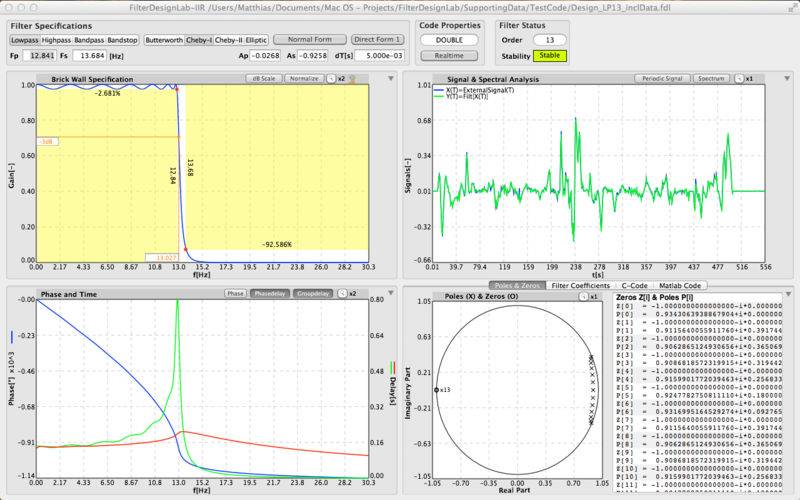Viewport: 800px width, 500px height.
Task: Click the Groupdelay button
Action: 313,294
